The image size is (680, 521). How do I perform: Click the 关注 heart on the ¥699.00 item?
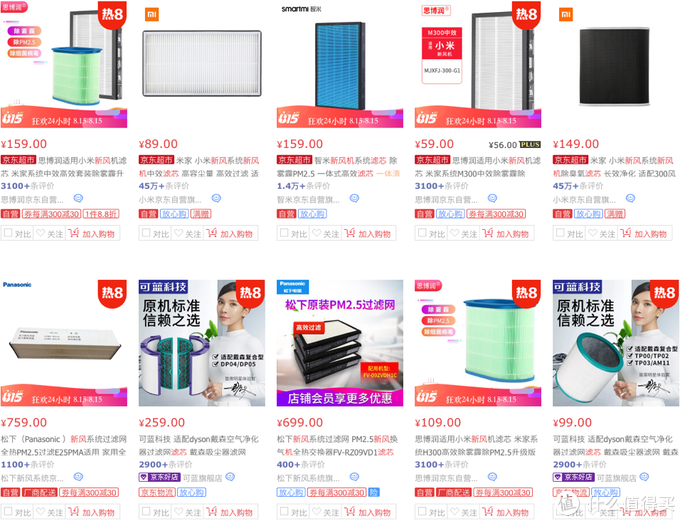pos(326,512)
